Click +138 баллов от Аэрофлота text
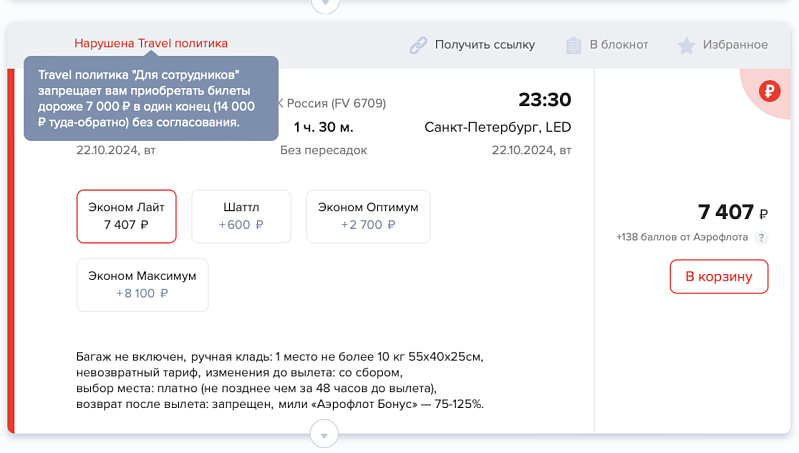The width and height of the screenshot is (799, 453). point(682,237)
